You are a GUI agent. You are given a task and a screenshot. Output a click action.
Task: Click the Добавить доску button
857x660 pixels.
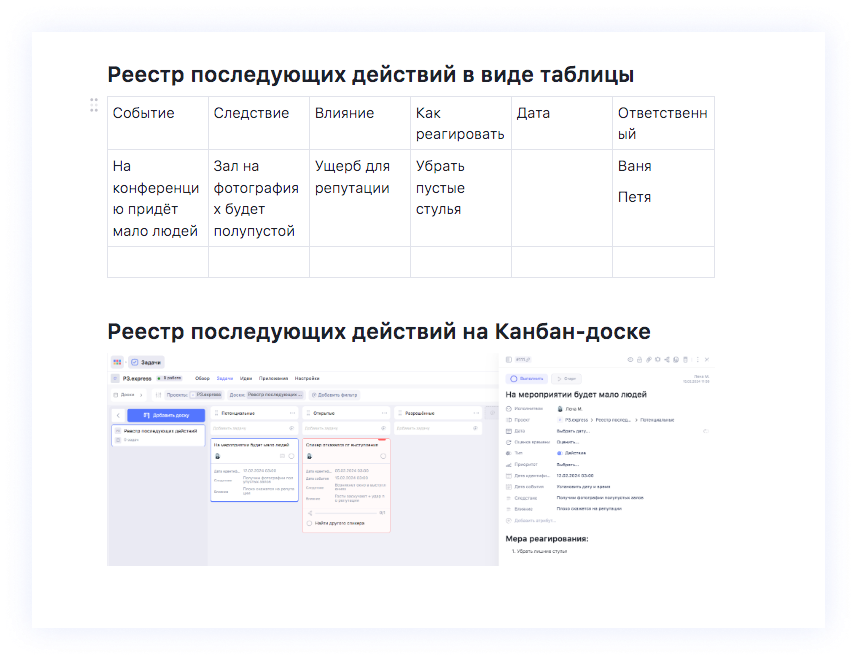pyautogui.click(x=167, y=416)
